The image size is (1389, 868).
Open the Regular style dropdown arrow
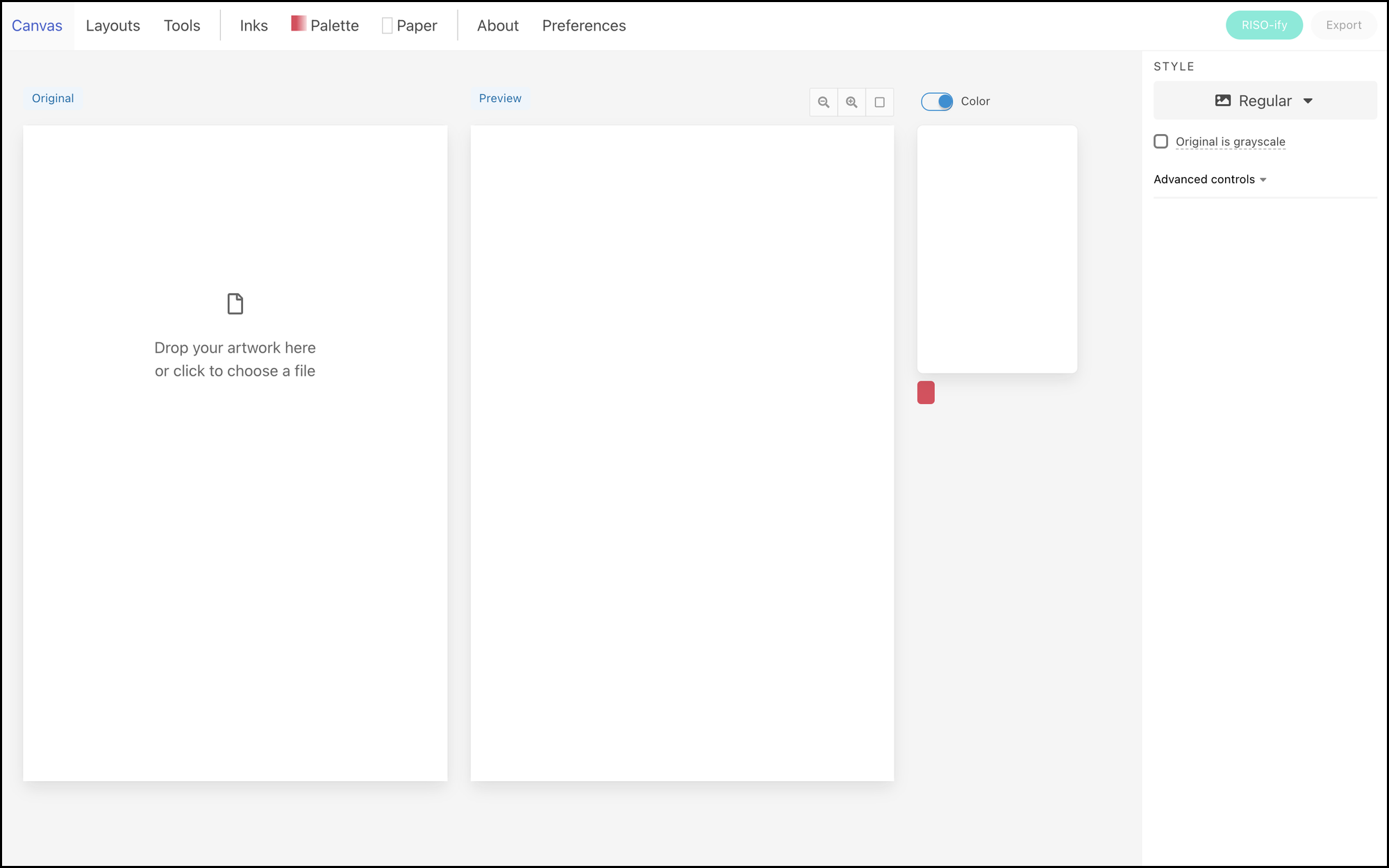pos(1308,101)
